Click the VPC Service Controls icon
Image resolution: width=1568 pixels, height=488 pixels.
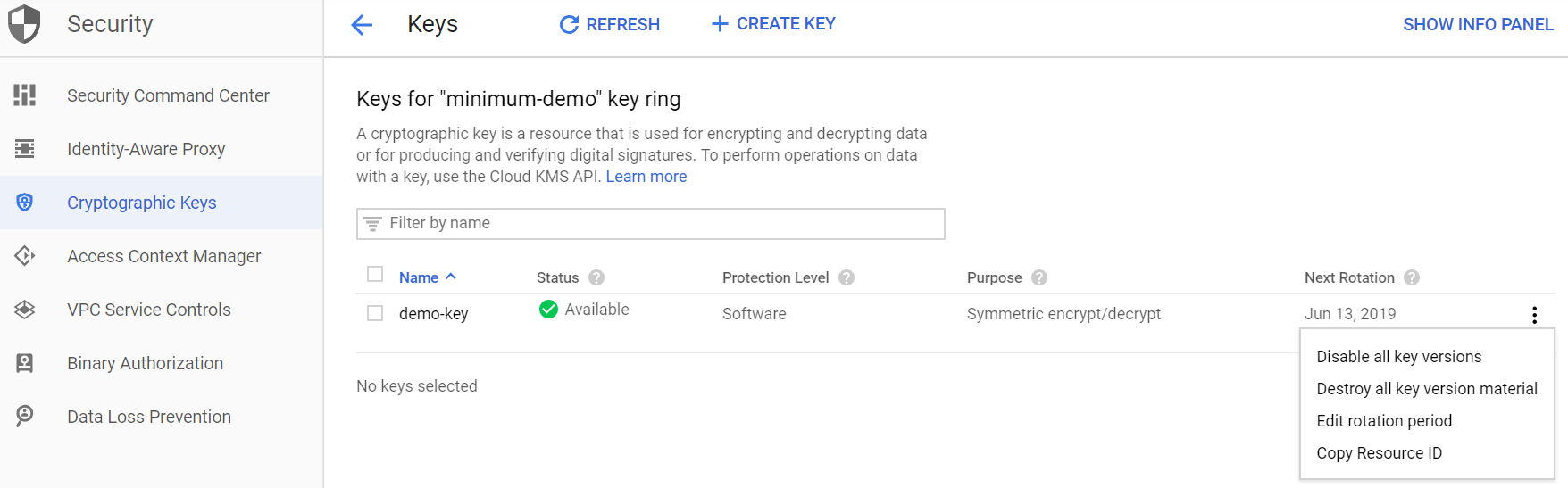[x=25, y=310]
